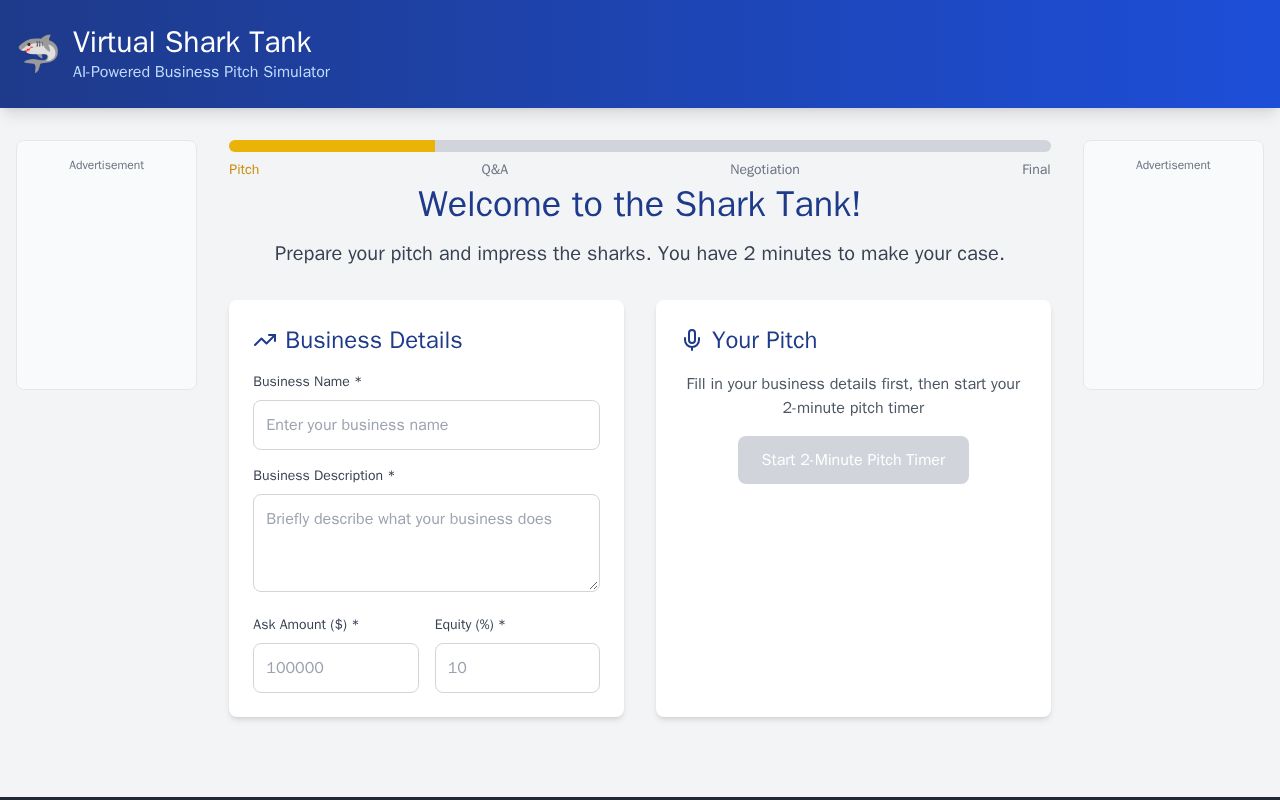Click the gray unfilled progress bar portion
The height and width of the screenshot is (800, 1280).
tap(743, 146)
